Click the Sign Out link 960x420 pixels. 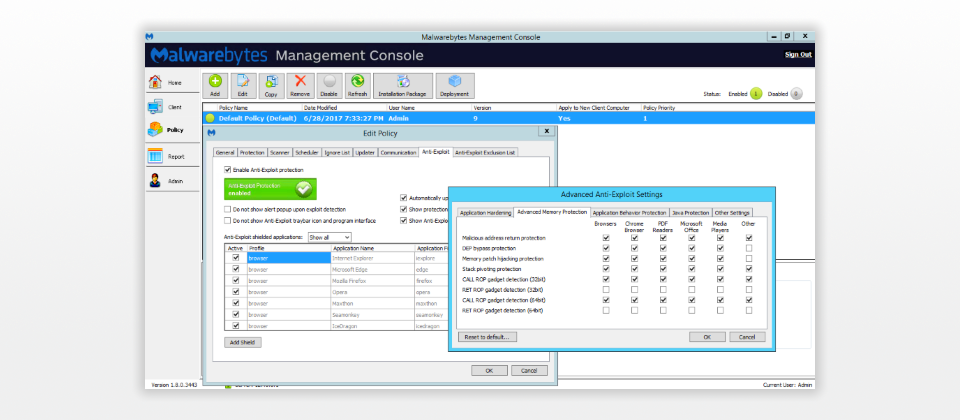798,54
